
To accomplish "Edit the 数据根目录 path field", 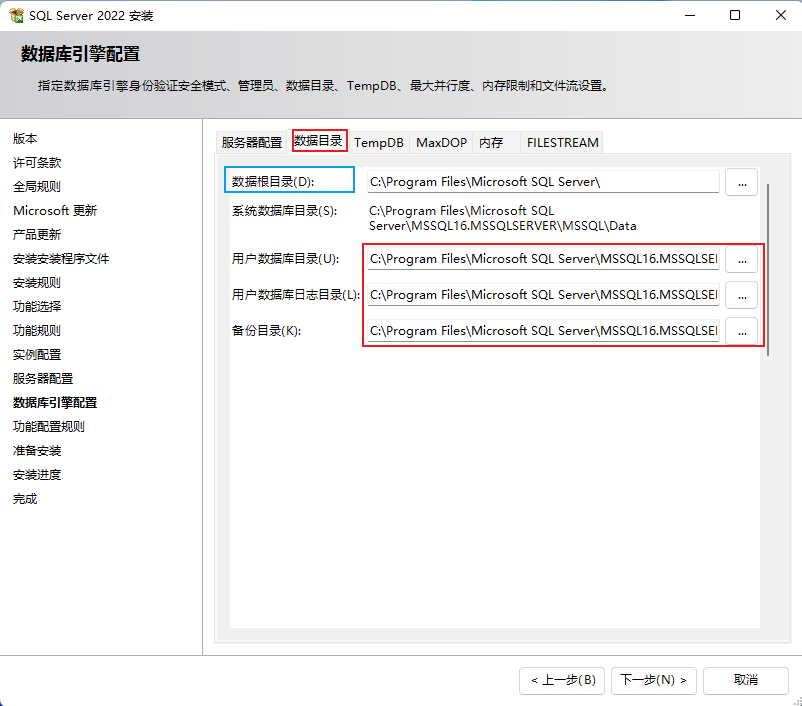I will 543,182.
